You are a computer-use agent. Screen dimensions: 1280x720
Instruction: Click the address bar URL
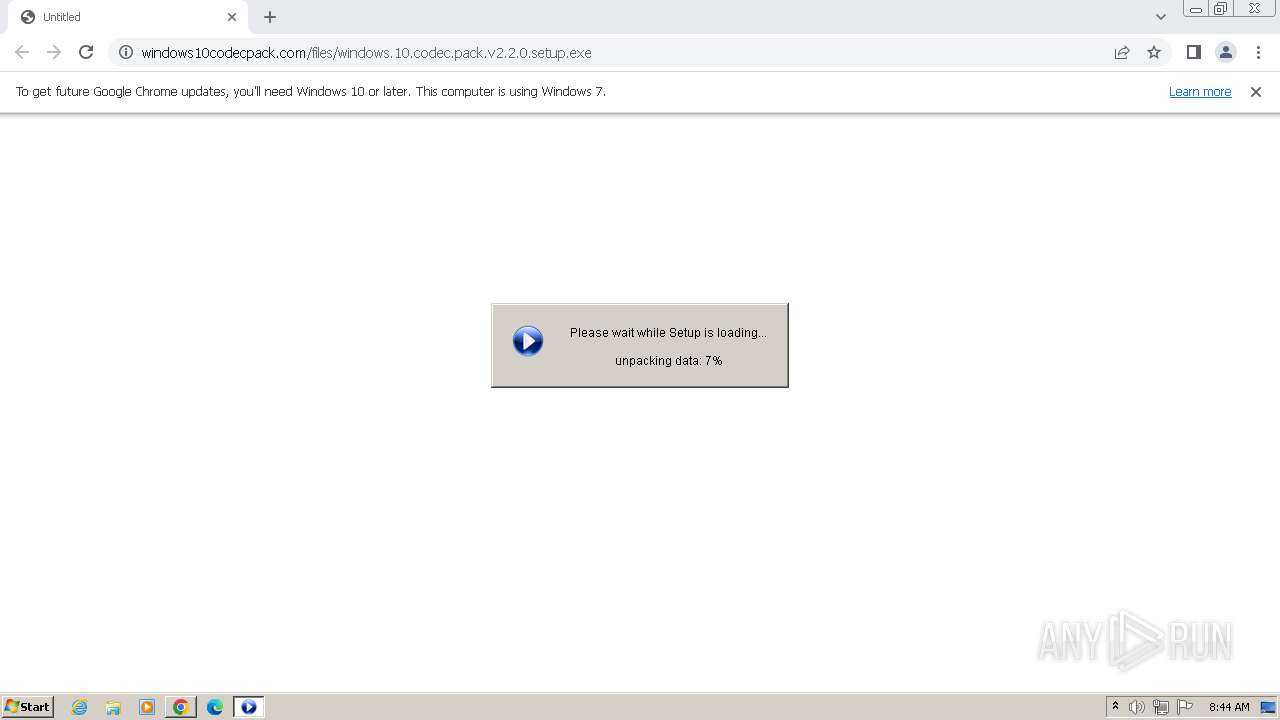[366, 53]
